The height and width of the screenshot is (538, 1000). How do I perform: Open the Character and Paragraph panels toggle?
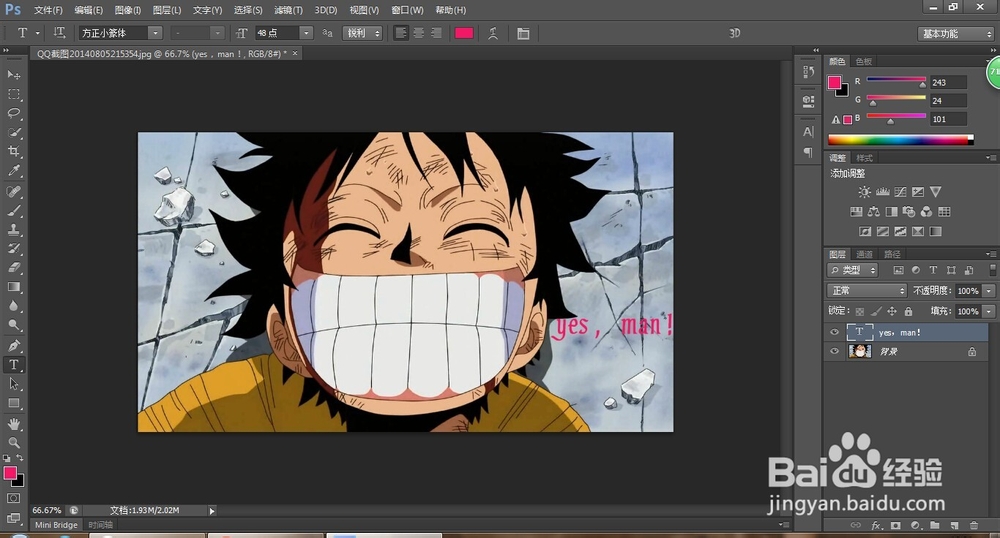523,33
